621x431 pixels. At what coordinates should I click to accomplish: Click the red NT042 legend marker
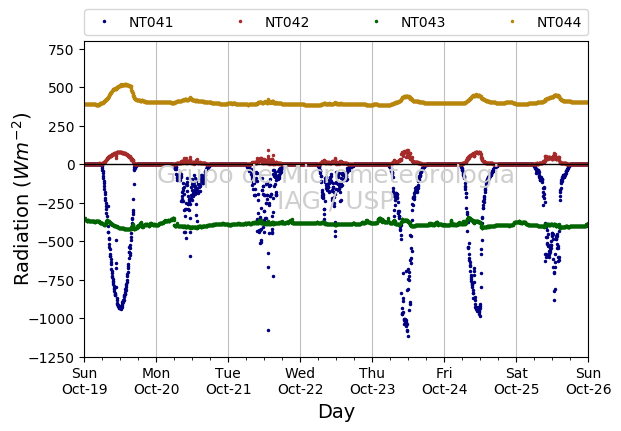pos(240,22)
